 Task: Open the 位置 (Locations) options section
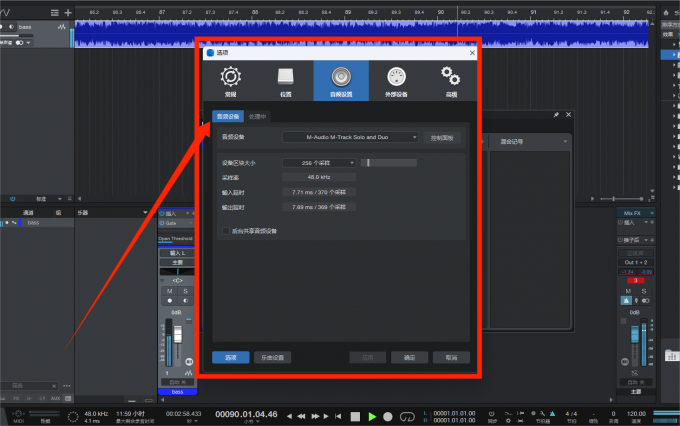tap(285, 80)
